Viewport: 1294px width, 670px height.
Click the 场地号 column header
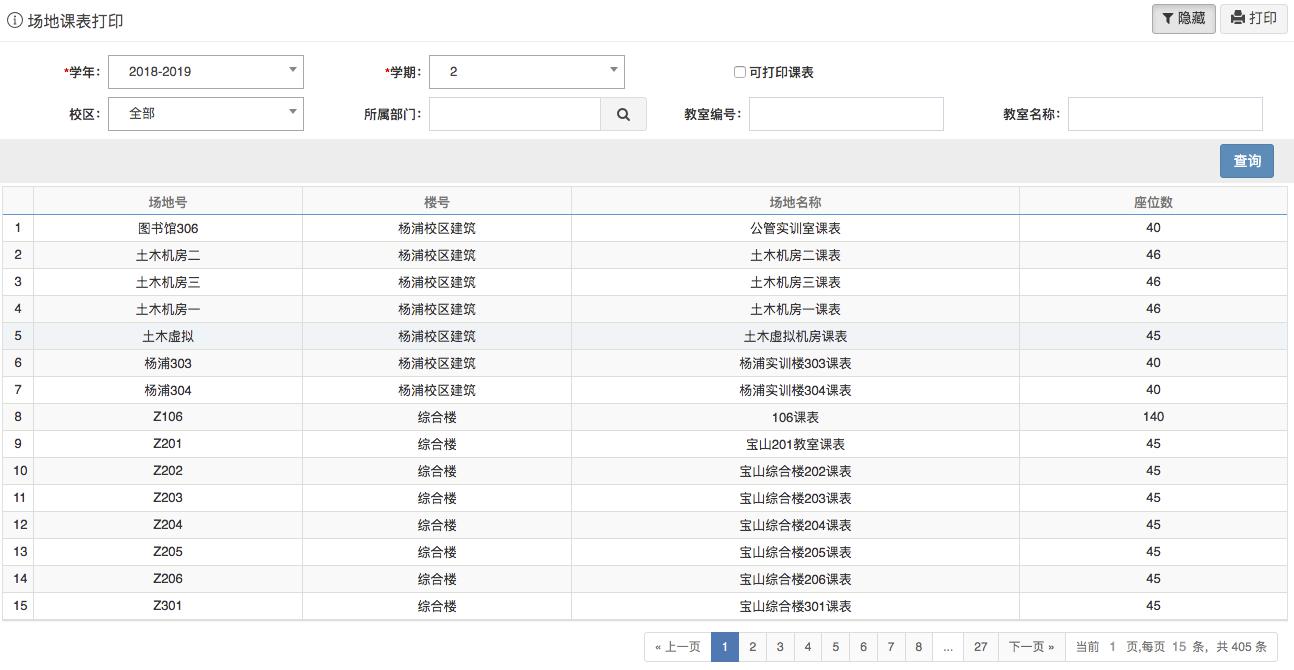click(168, 200)
